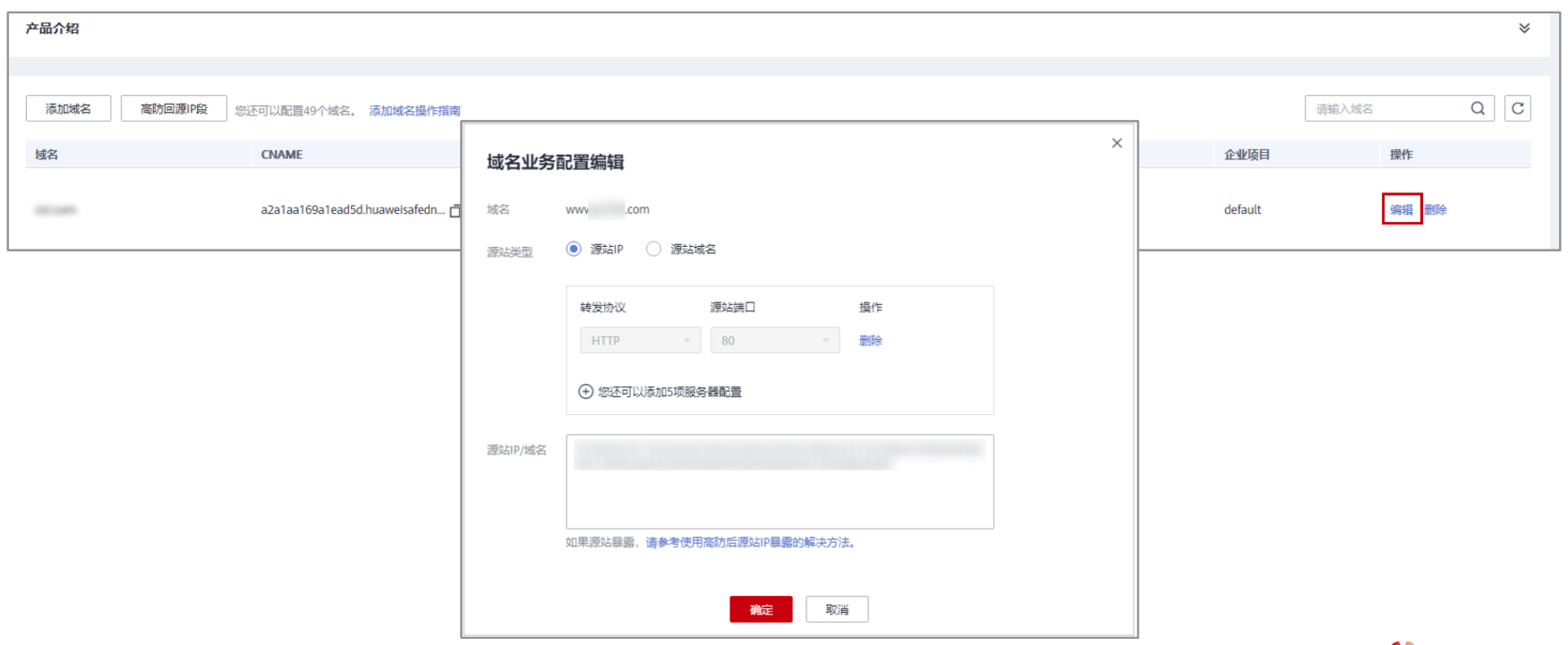Click the 您还可以添加5项服务器配置 text
The height and width of the screenshot is (645, 1568).
click(669, 392)
